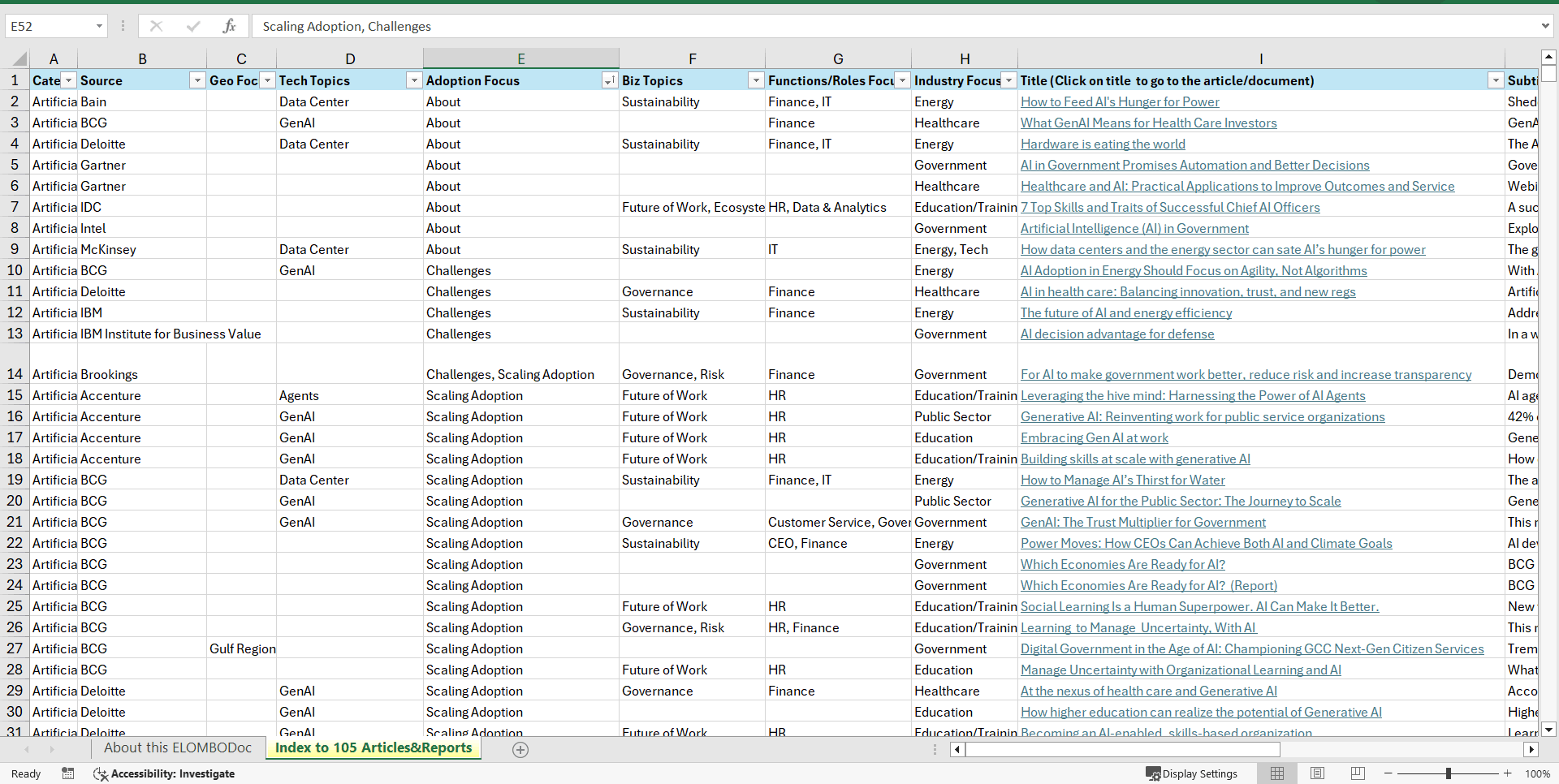This screenshot has width=1559, height=784.
Task: Open the Insert Function fx icon
Action: tap(229, 26)
